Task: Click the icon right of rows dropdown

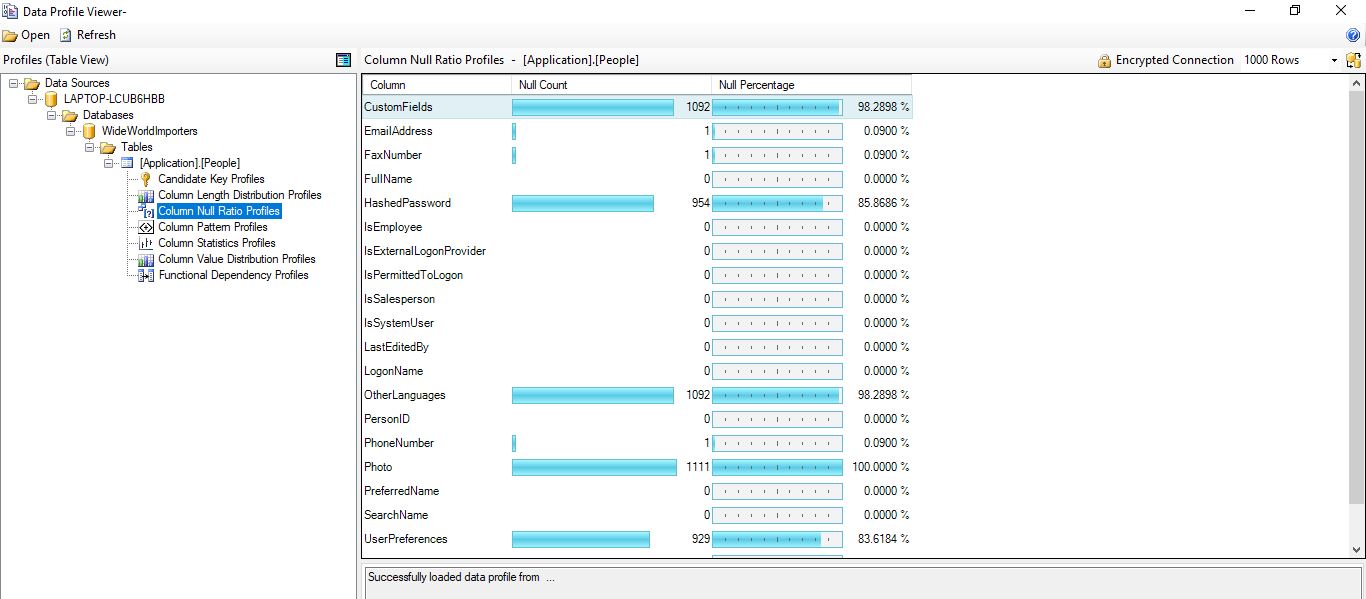Action: 1353,60
